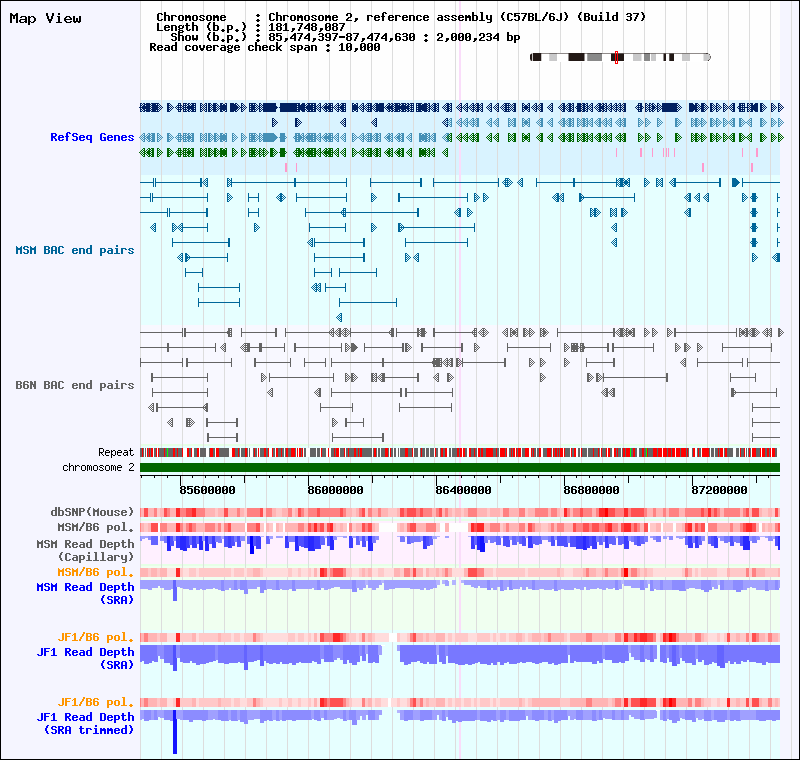Viewport: 800px width, 760px height.
Task: Click the 85600000 axis position label
Action: (207, 490)
